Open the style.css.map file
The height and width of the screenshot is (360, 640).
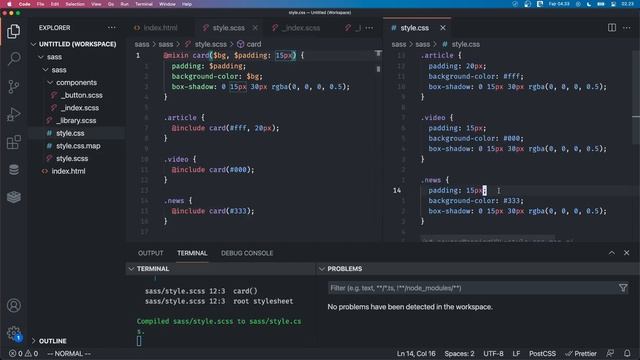coord(78,146)
